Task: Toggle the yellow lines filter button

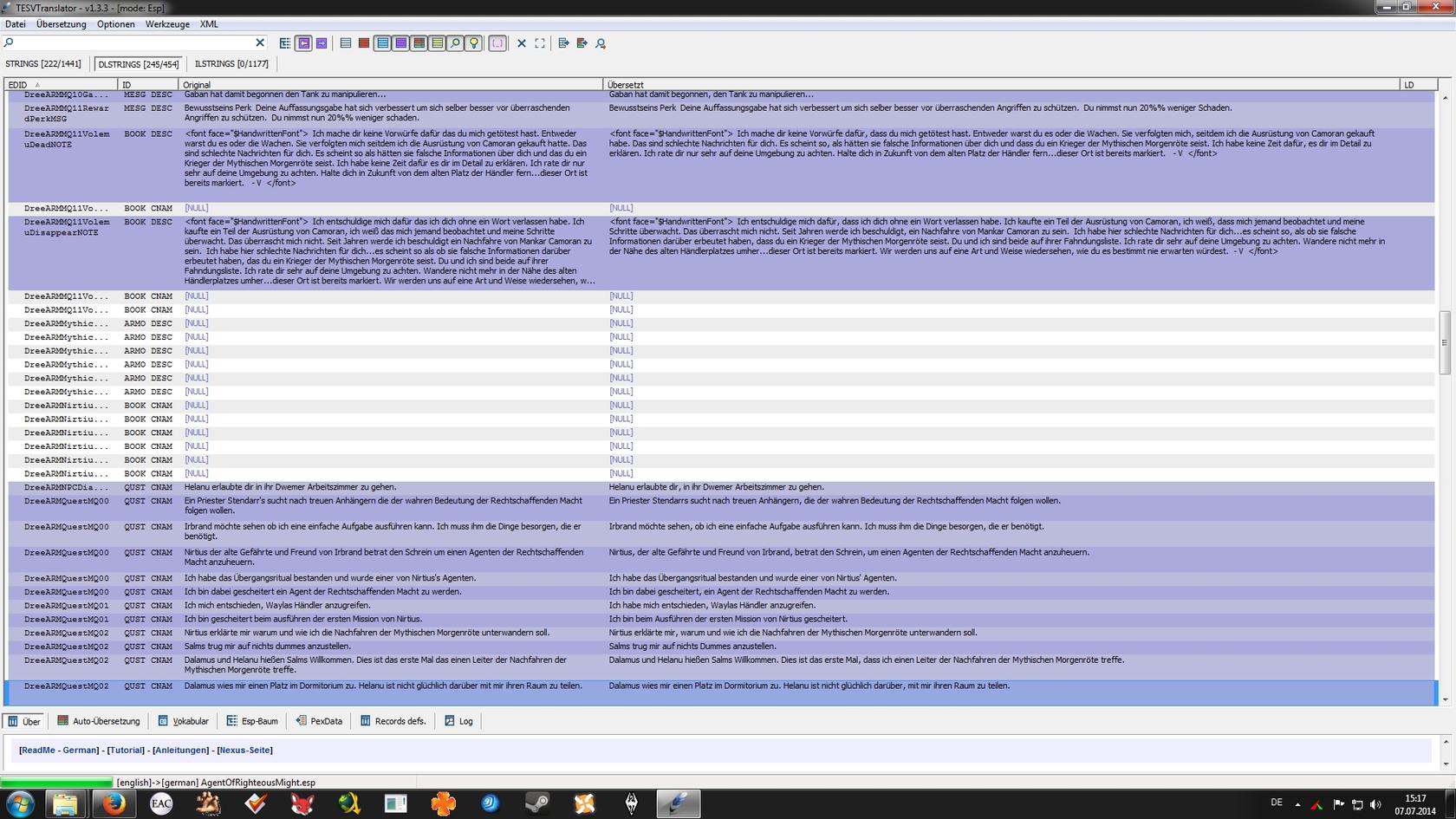Action: click(437, 43)
